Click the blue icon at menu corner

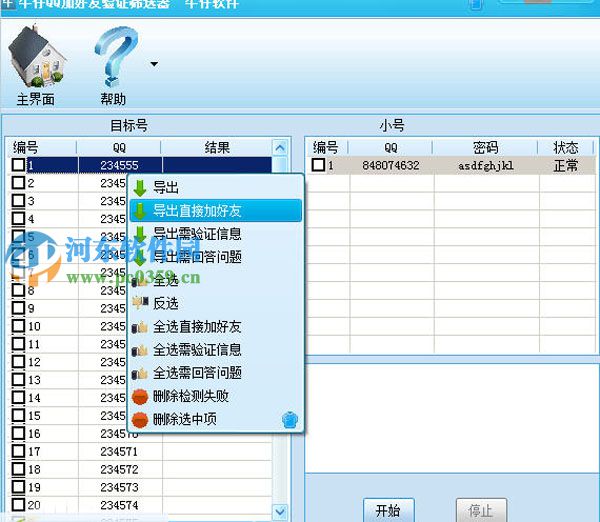(290, 419)
